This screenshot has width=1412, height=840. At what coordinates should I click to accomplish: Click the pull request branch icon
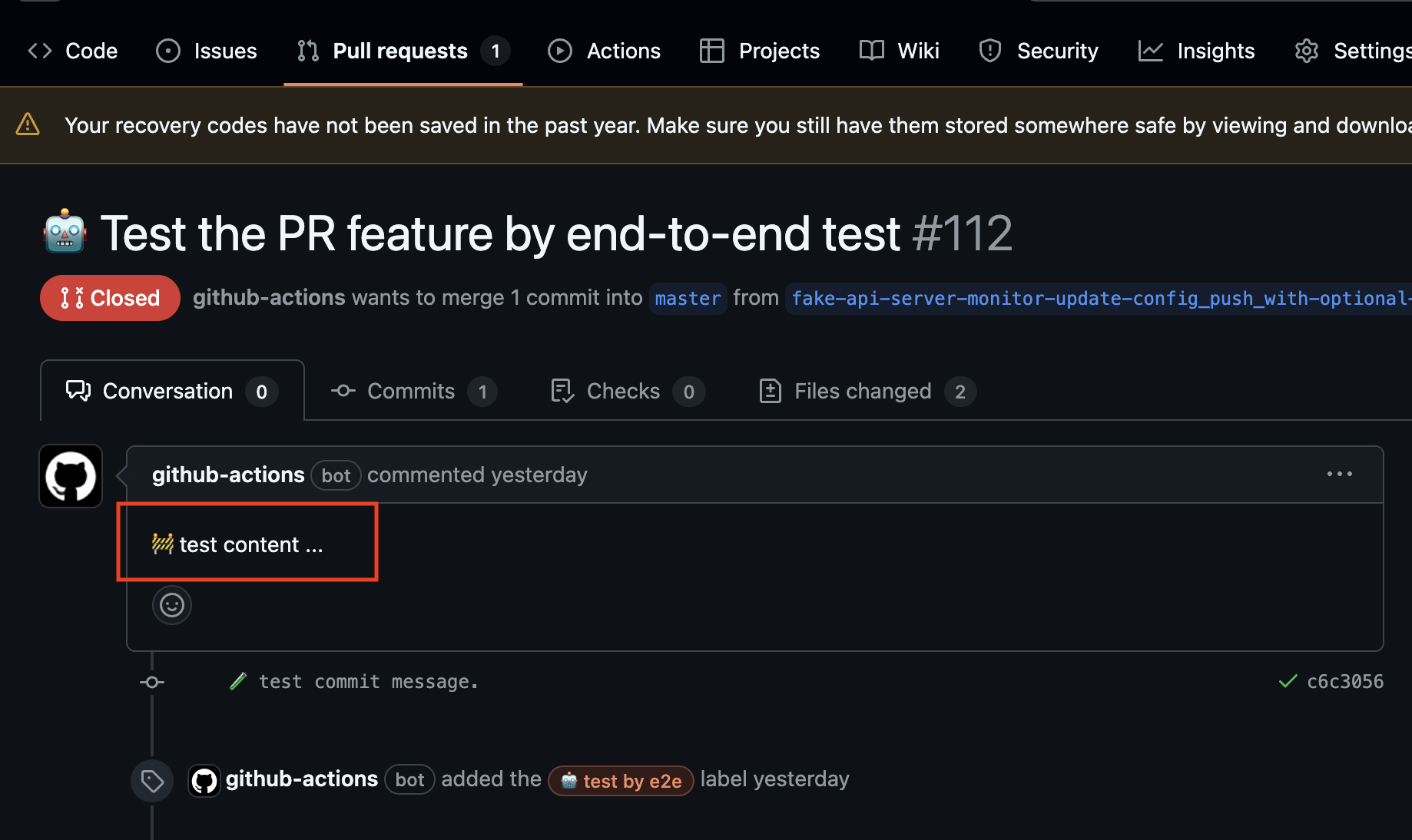click(308, 51)
